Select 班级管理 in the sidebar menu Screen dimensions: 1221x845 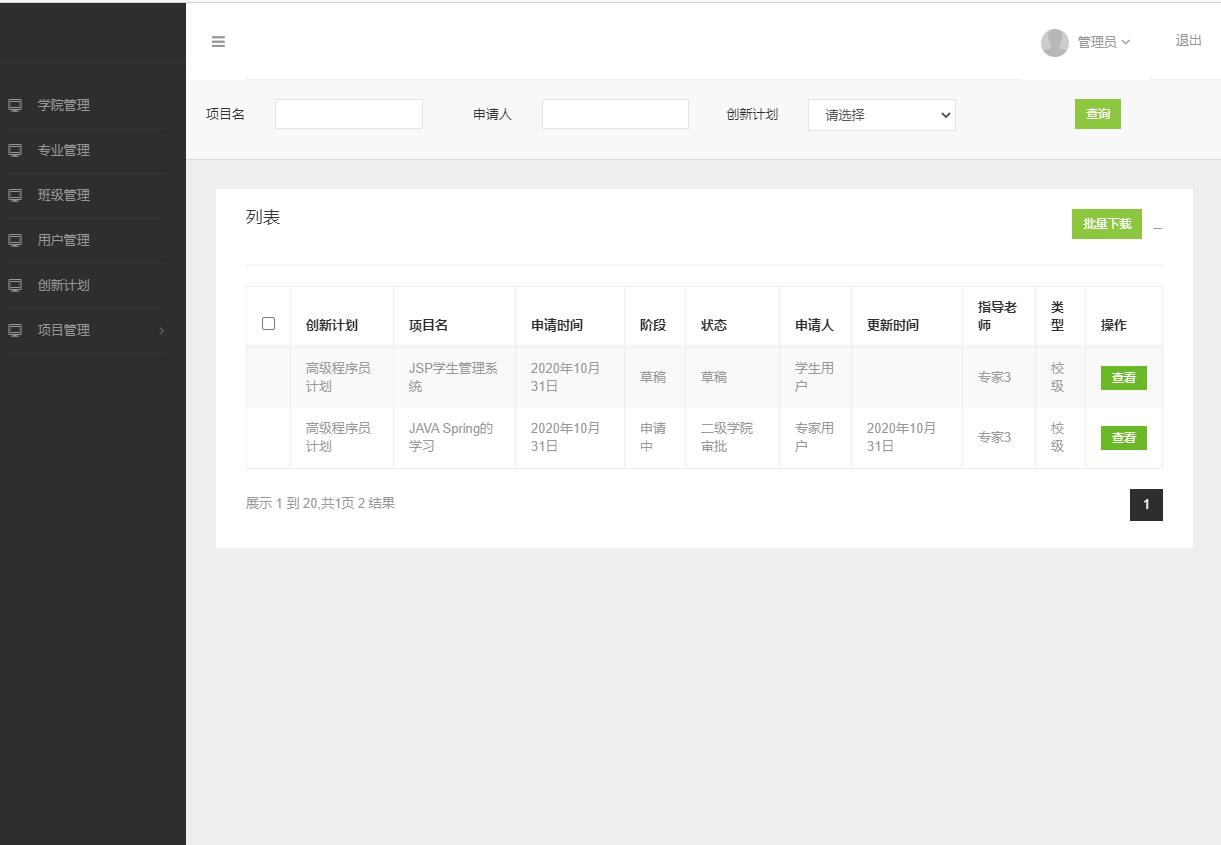tap(62, 195)
